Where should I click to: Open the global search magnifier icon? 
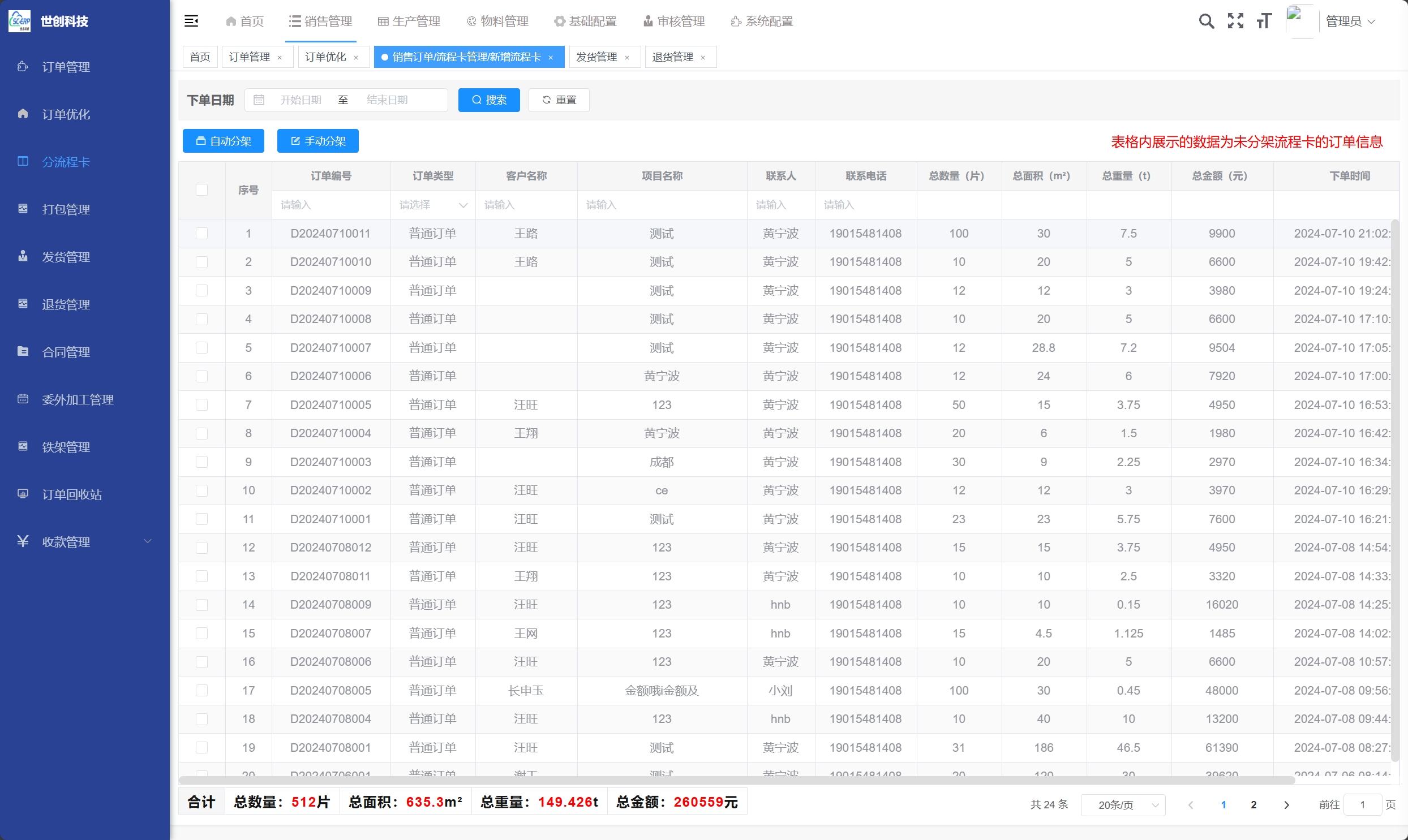click(x=1207, y=21)
